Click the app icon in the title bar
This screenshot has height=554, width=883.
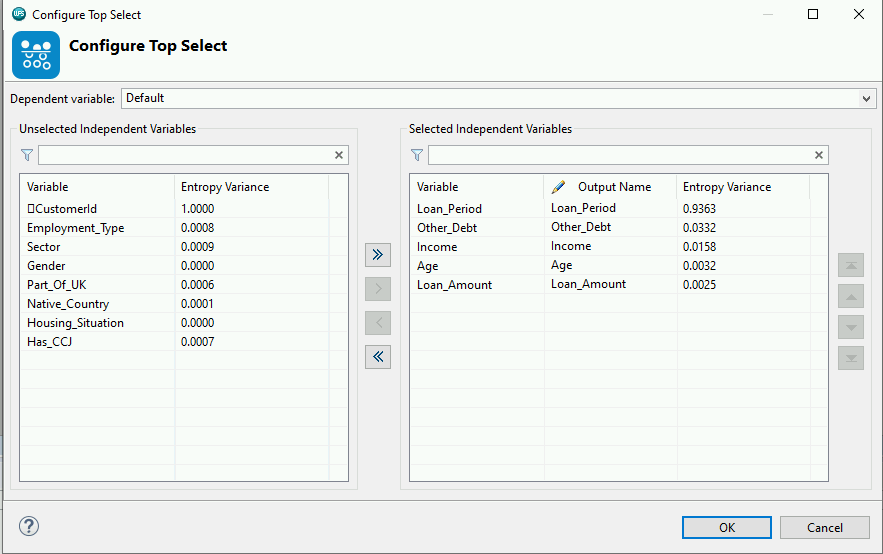tap(19, 14)
